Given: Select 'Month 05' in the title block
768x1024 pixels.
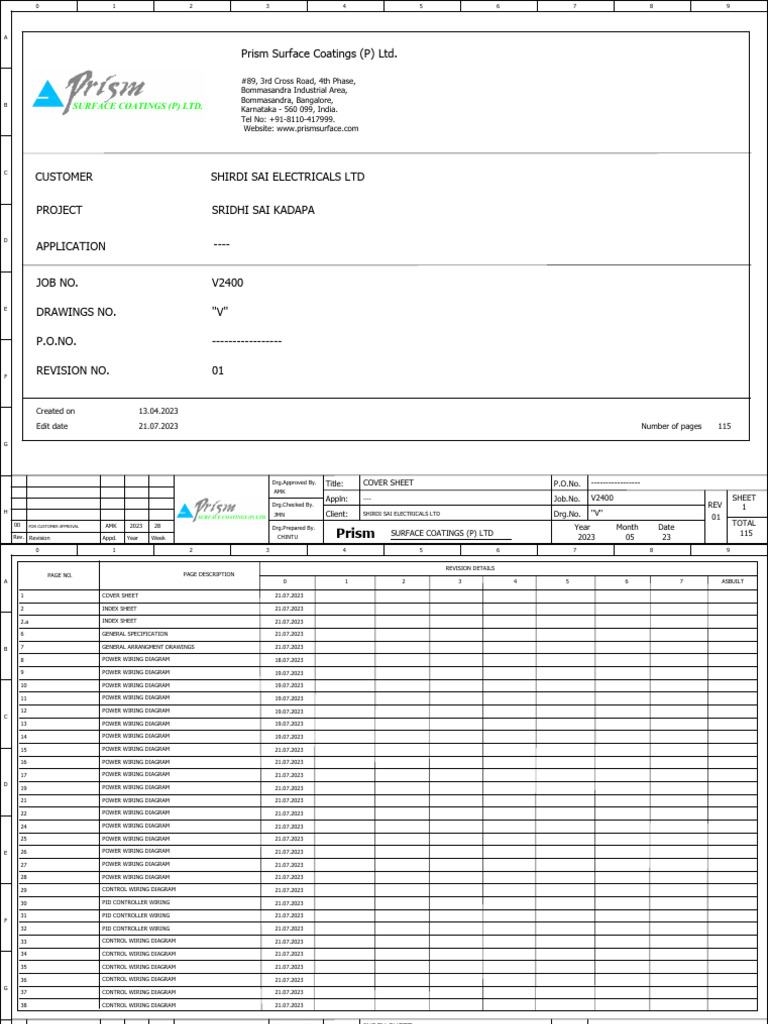Looking at the screenshot, I should pos(628,532).
